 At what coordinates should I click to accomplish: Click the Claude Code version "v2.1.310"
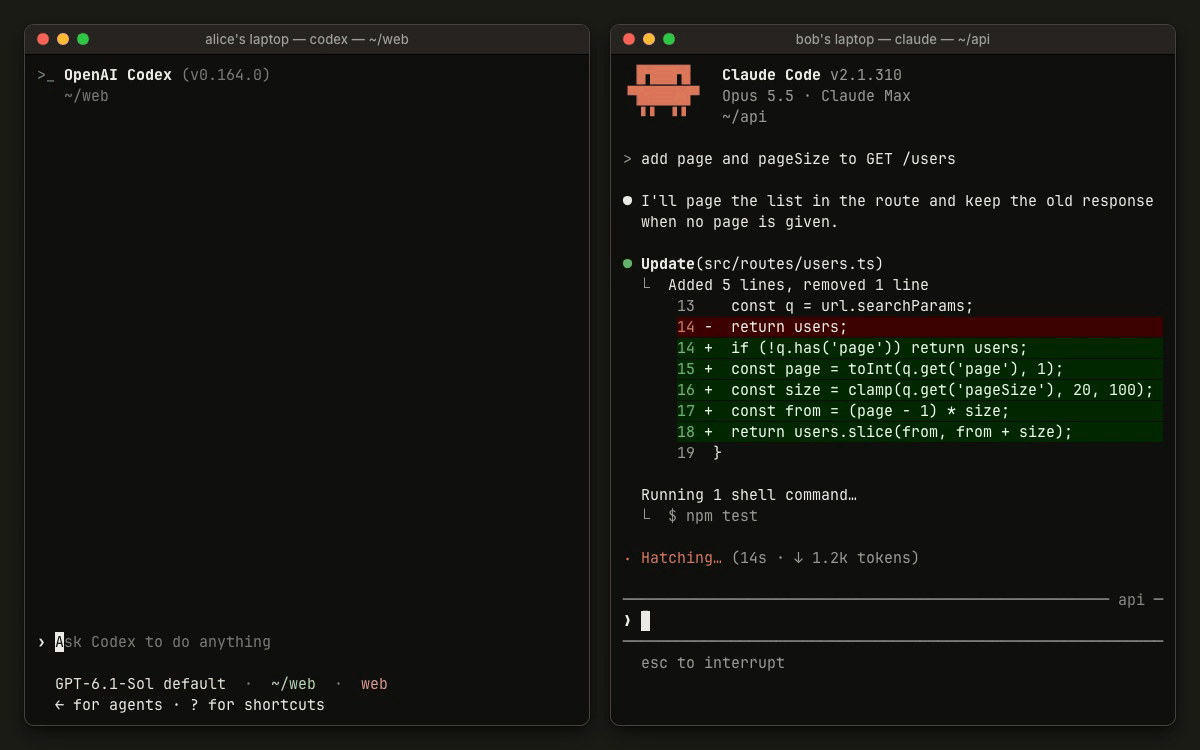(866, 75)
